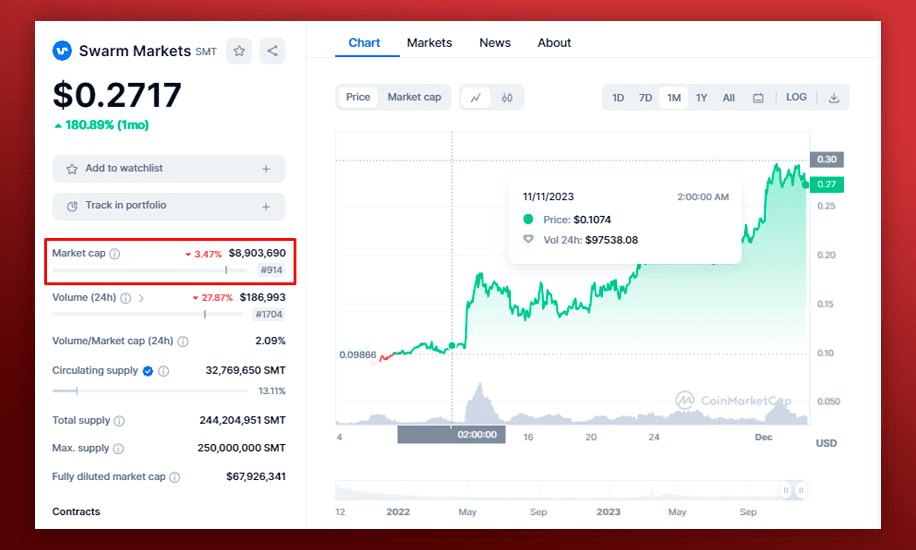Click Add to watchlist button
Image resolution: width=916 pixels, height=550 pixels.
click(x=169, y=168)
